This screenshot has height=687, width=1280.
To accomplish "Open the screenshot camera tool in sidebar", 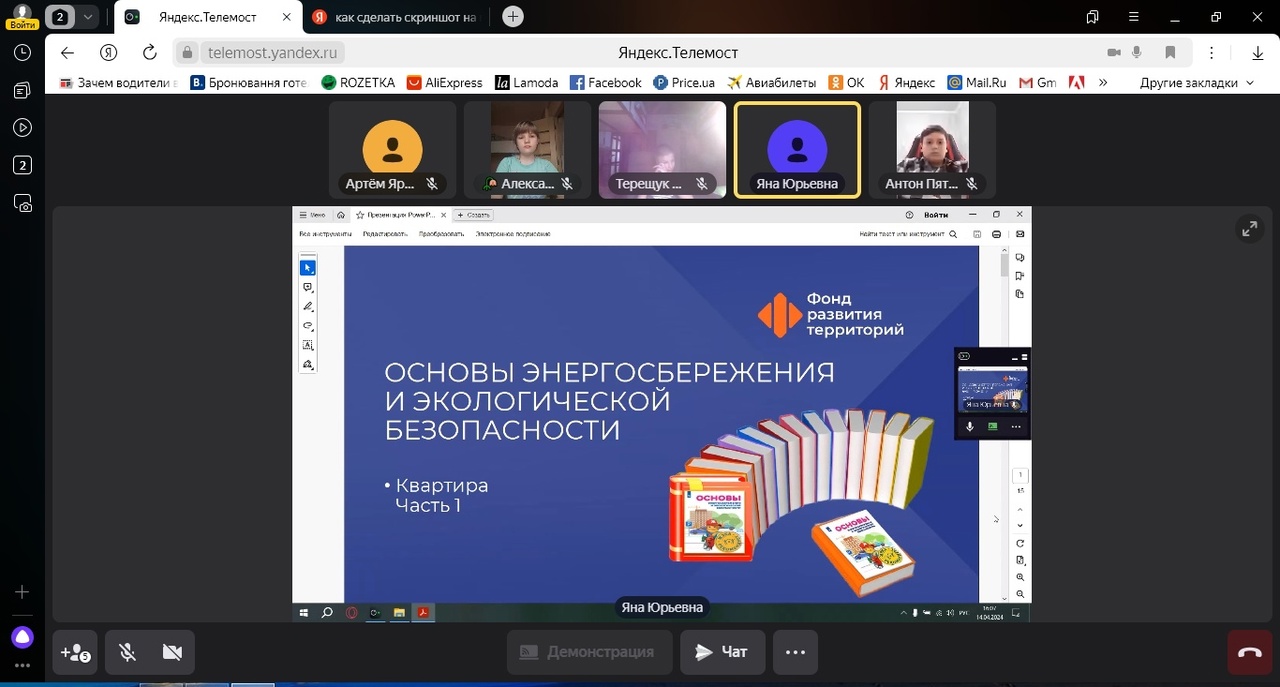I will pos(22,203).
